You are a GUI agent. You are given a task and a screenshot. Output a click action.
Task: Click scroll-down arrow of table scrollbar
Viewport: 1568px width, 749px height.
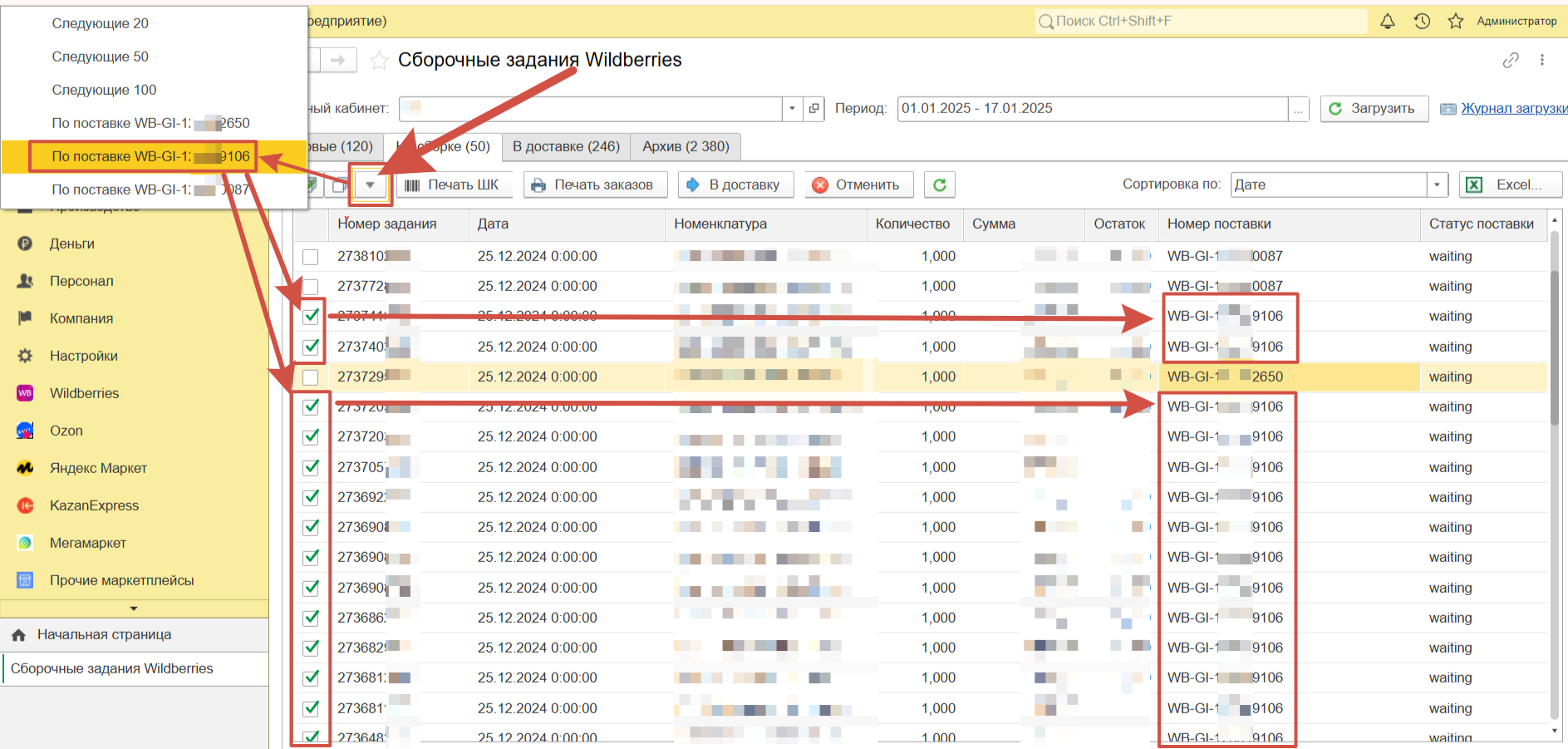pos(1555,732)
